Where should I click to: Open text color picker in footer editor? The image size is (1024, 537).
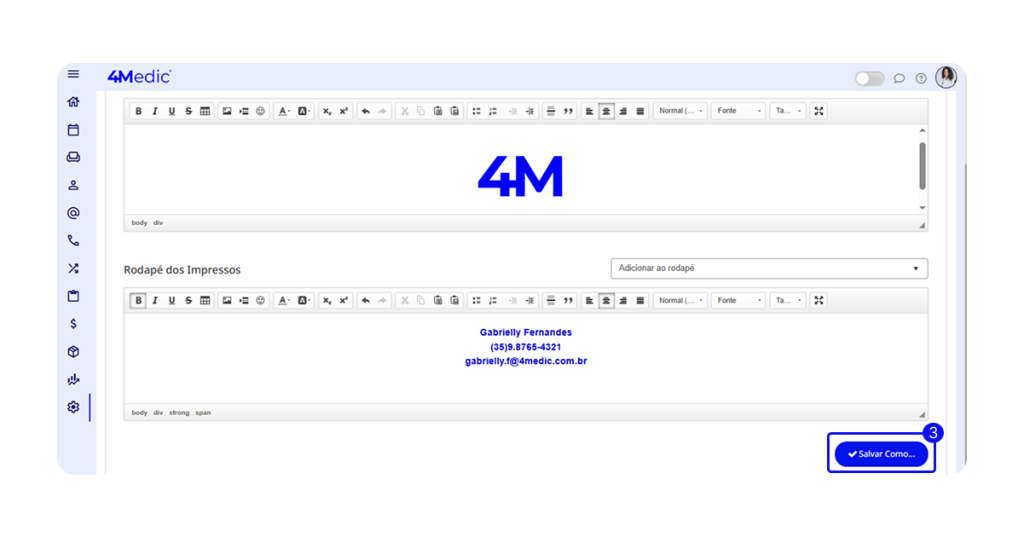pos(285,300)
